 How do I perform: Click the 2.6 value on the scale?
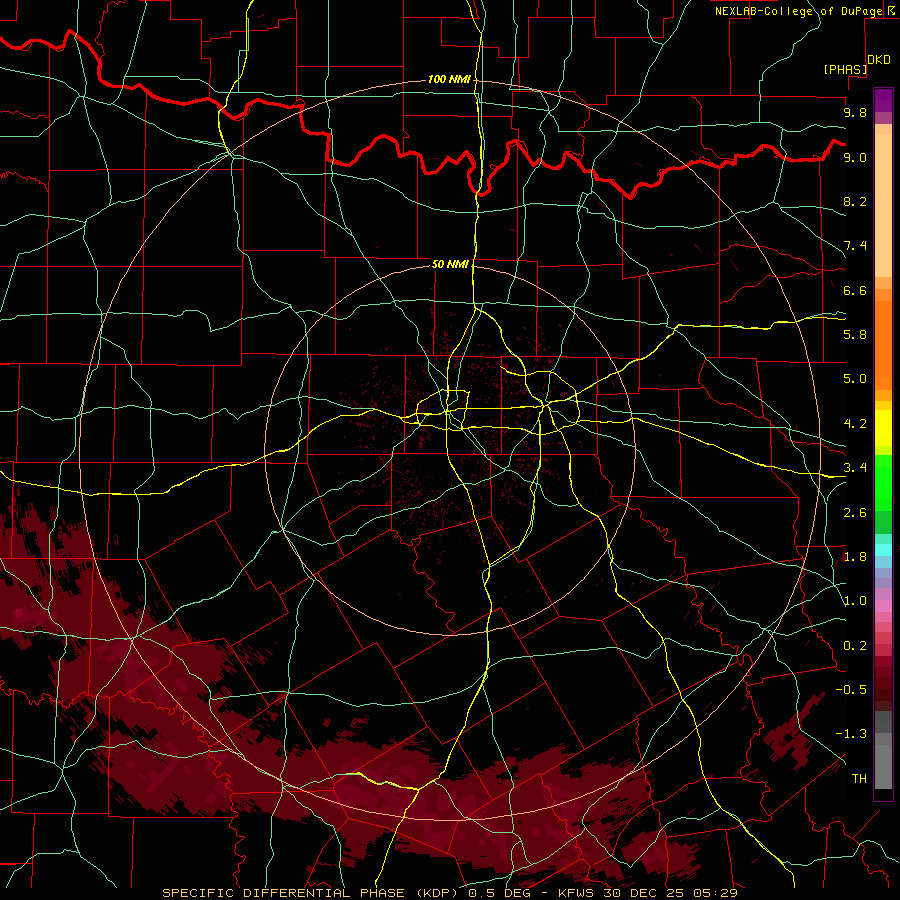point(855,513)
